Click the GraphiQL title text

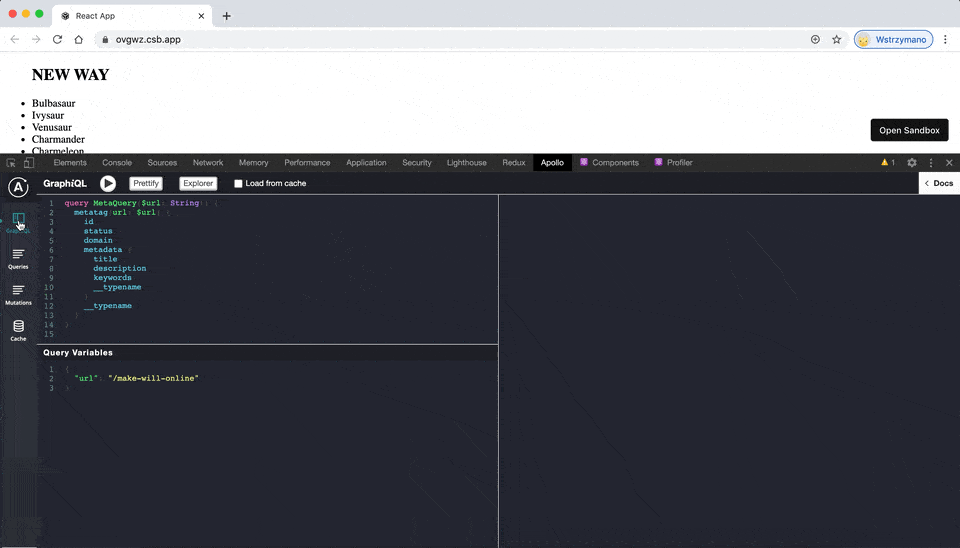(x=65, y=183)
